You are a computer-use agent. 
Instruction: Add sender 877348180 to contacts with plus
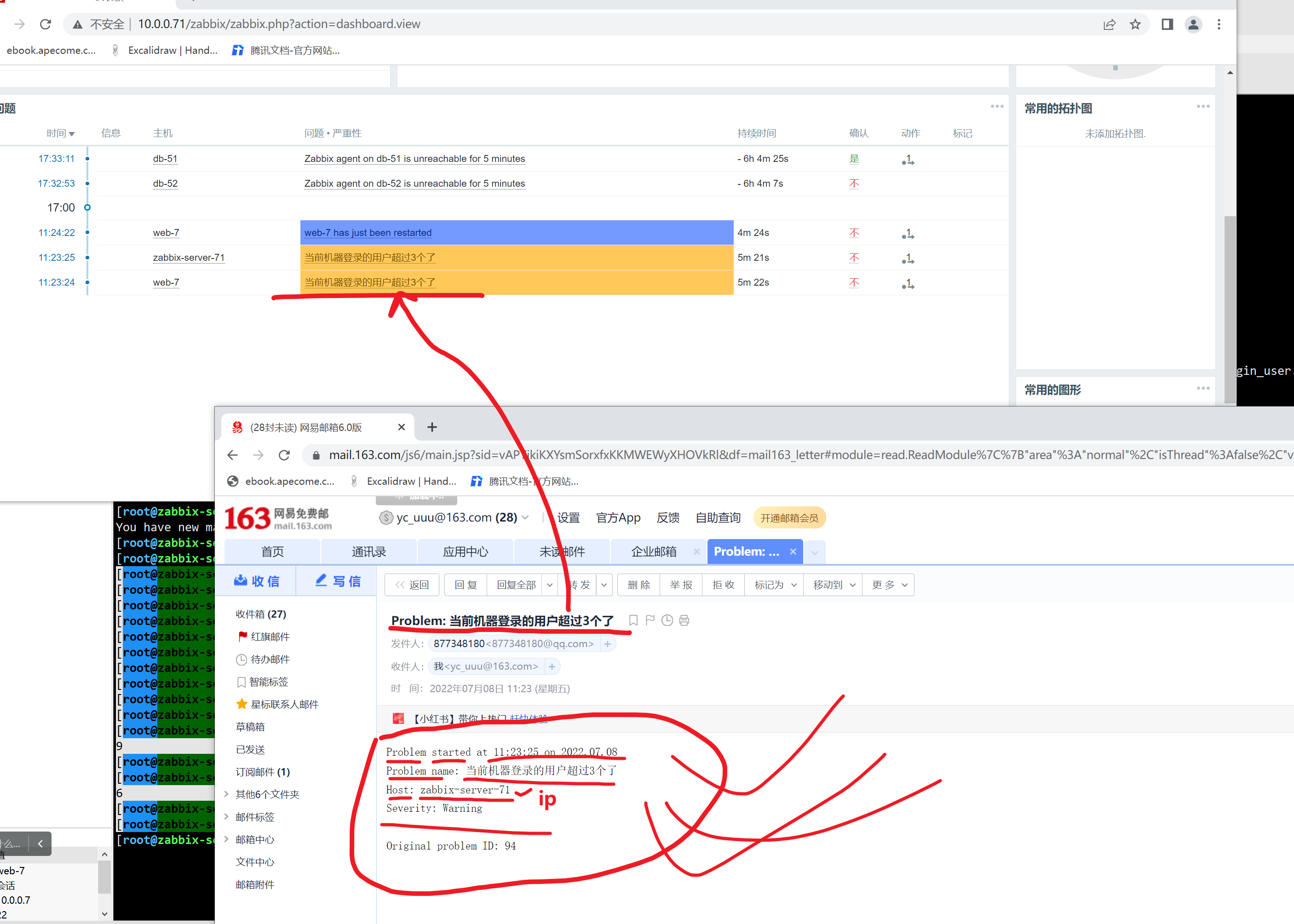point(607,644)
